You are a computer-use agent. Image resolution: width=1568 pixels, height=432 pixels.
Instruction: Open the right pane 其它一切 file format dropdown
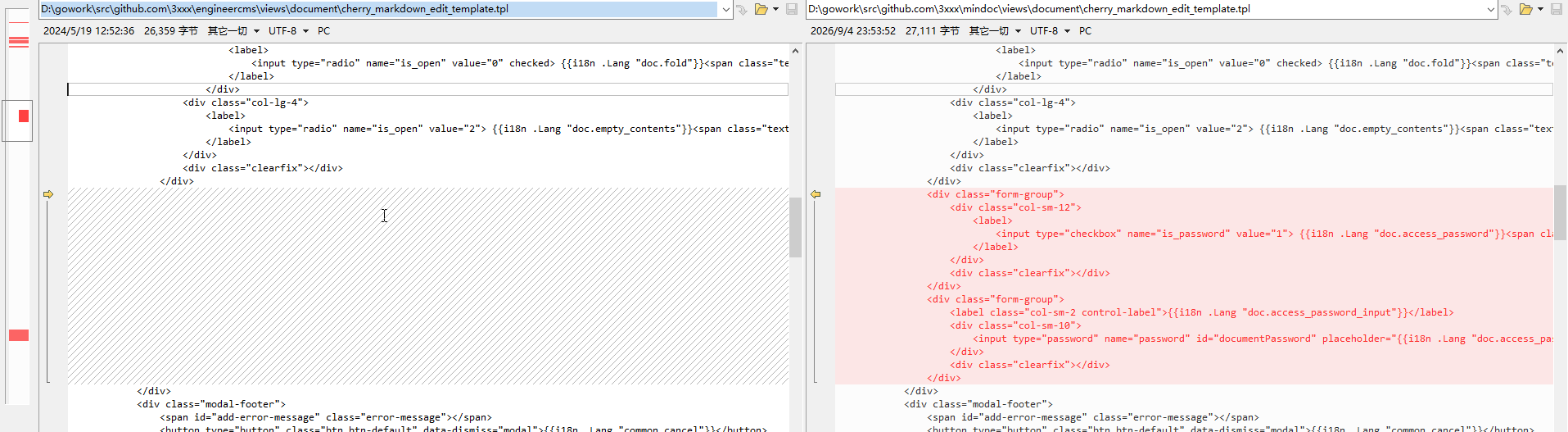(995, 31)
